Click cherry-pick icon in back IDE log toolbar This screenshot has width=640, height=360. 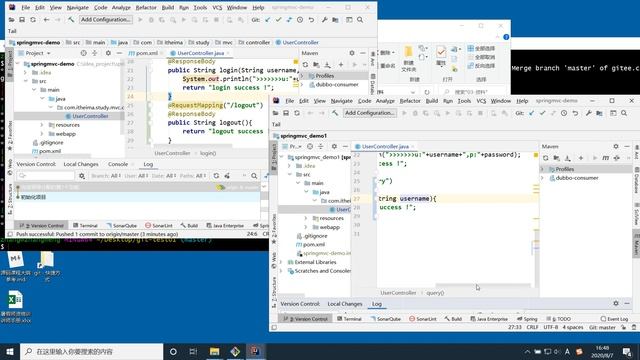tap(227, 176)
